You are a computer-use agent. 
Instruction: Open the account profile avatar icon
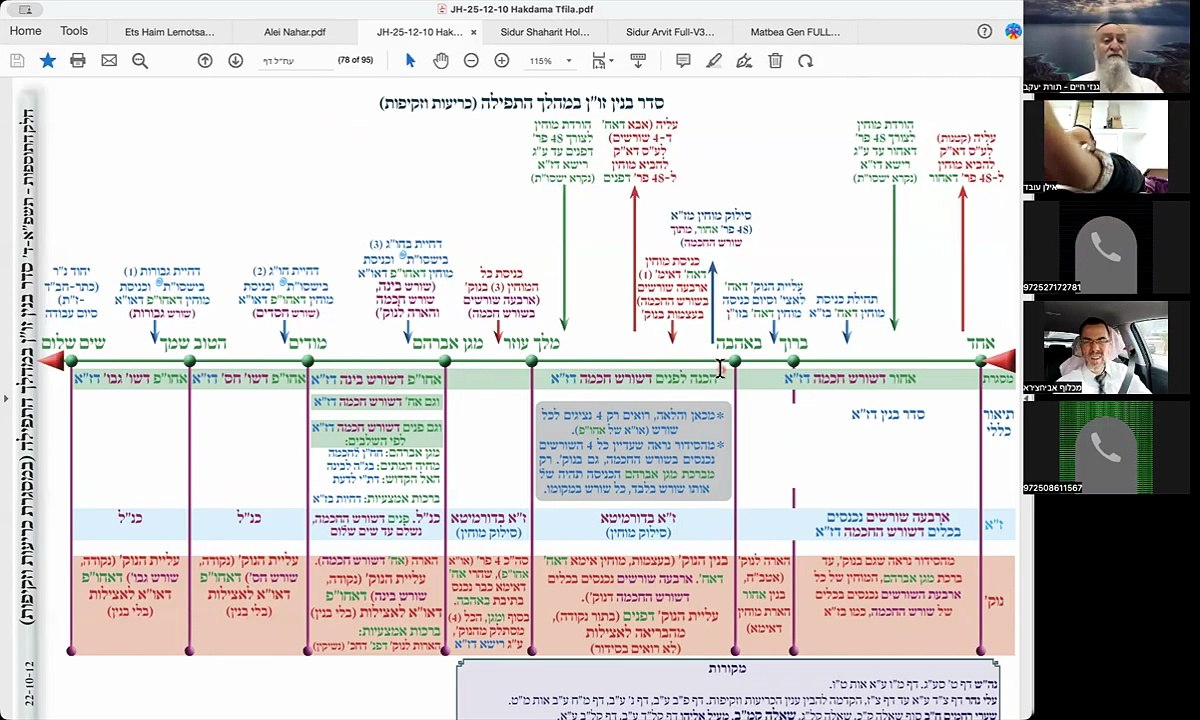coord(1011,31)
